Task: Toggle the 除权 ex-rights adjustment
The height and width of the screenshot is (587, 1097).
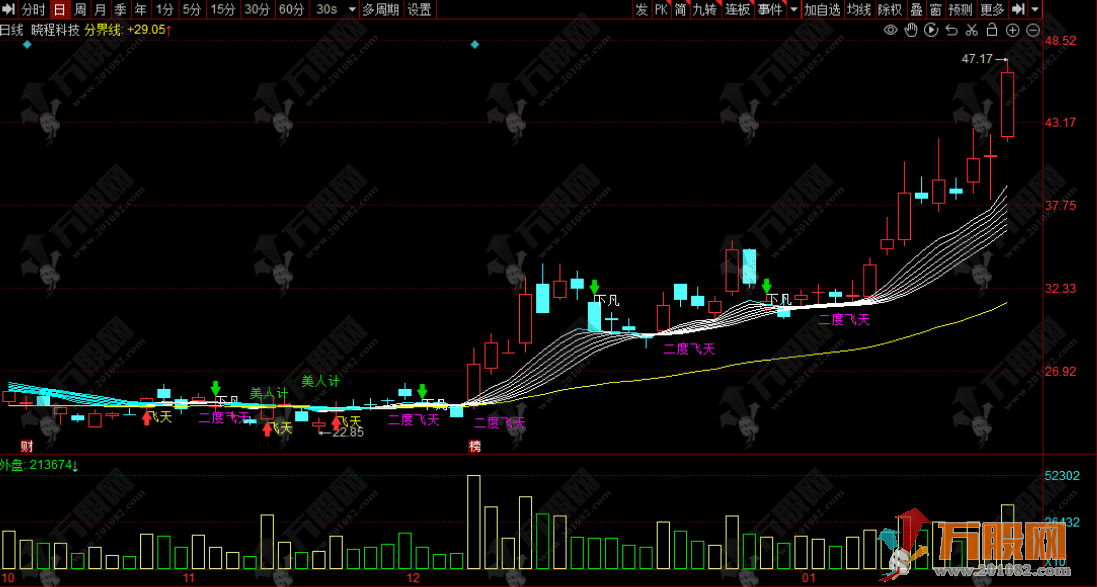Action: (x=889, y=9)
